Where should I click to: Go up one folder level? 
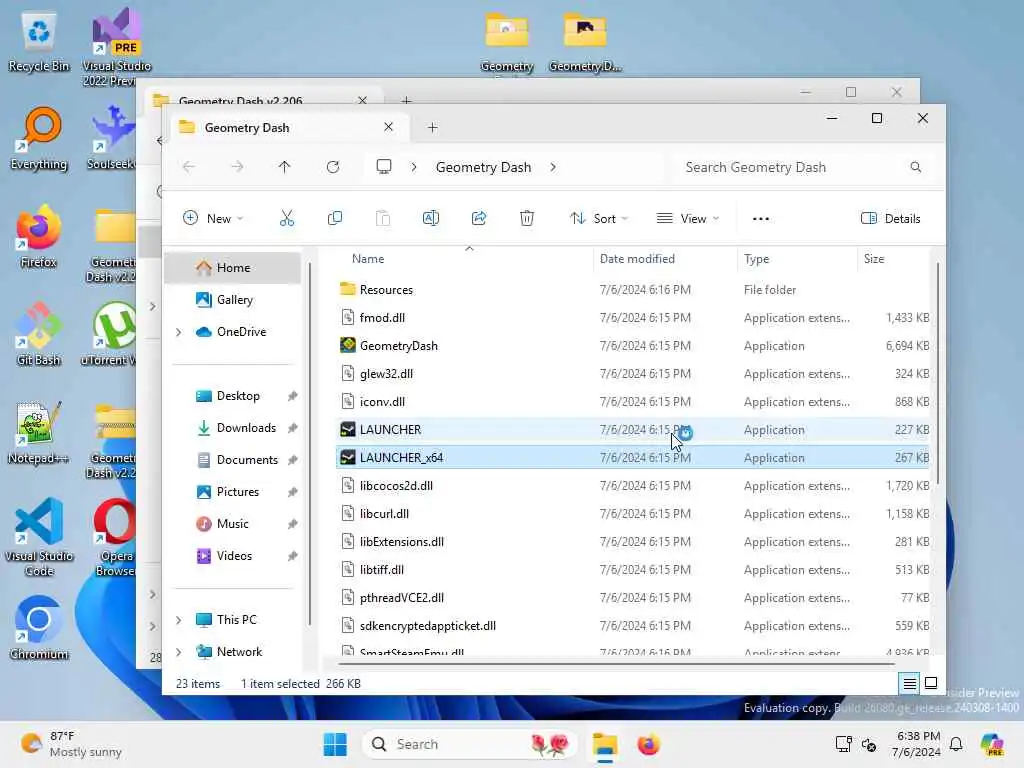(284, 167)
